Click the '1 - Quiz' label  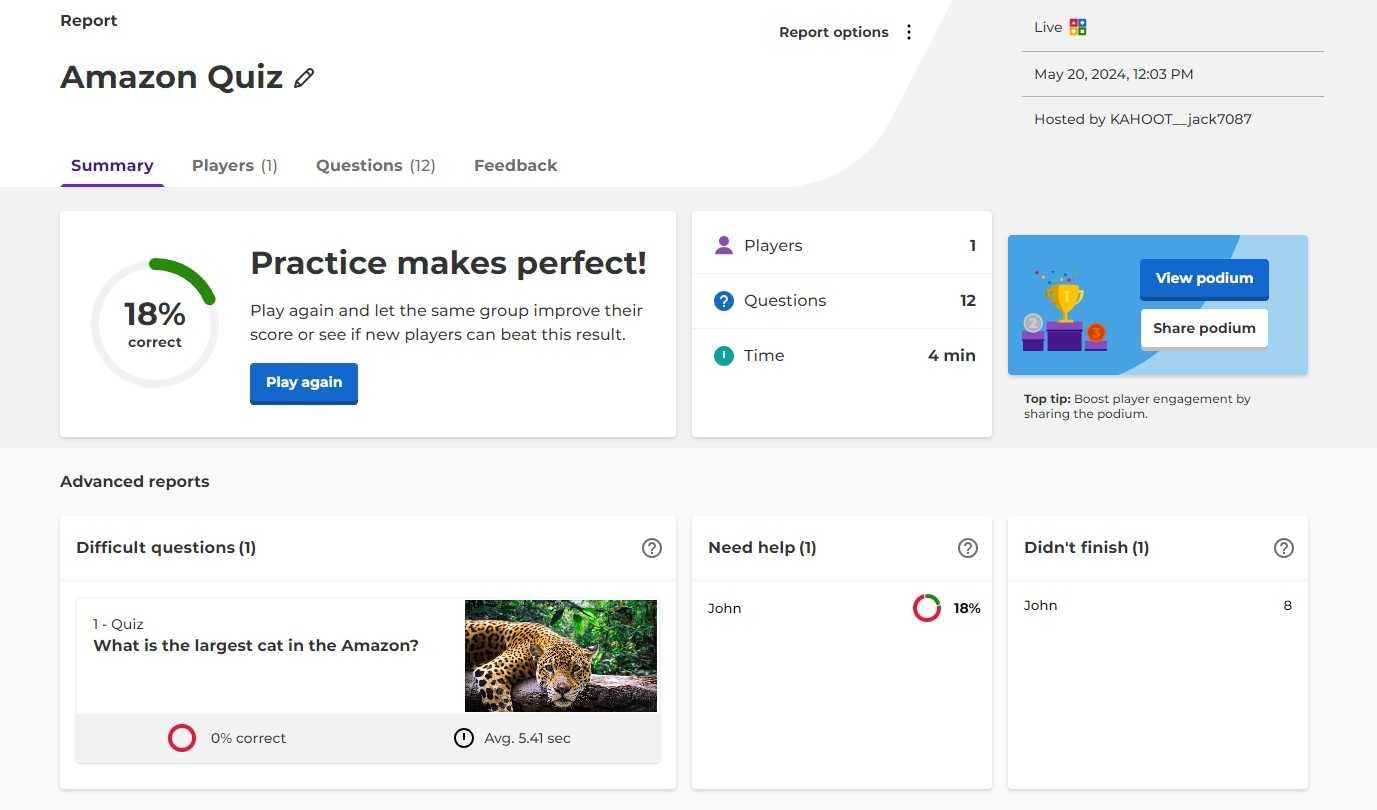[x=119, y=624]
